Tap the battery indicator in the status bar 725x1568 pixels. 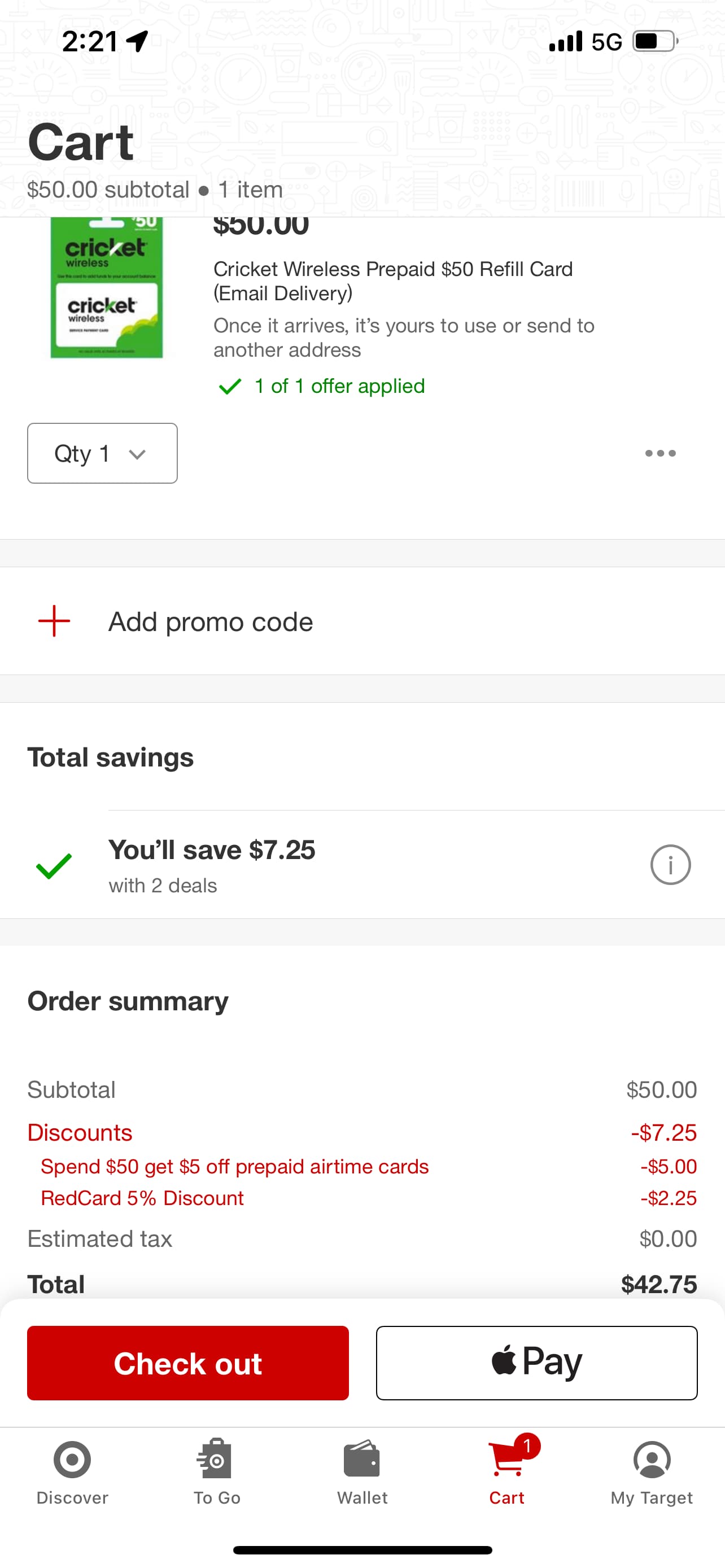(x=654, y=41)
